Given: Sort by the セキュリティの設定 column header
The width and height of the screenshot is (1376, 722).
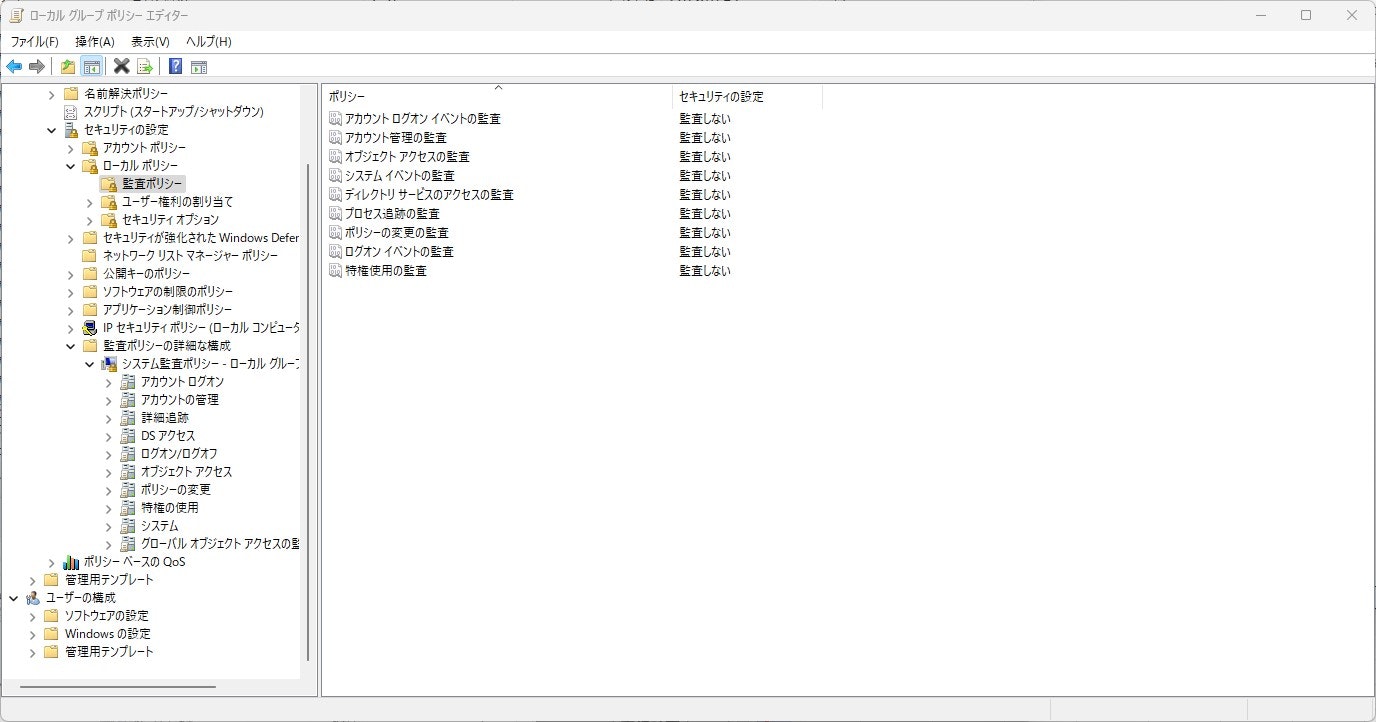Looking at the screenshot, I should pyautogui.click(x=747, y=97).
